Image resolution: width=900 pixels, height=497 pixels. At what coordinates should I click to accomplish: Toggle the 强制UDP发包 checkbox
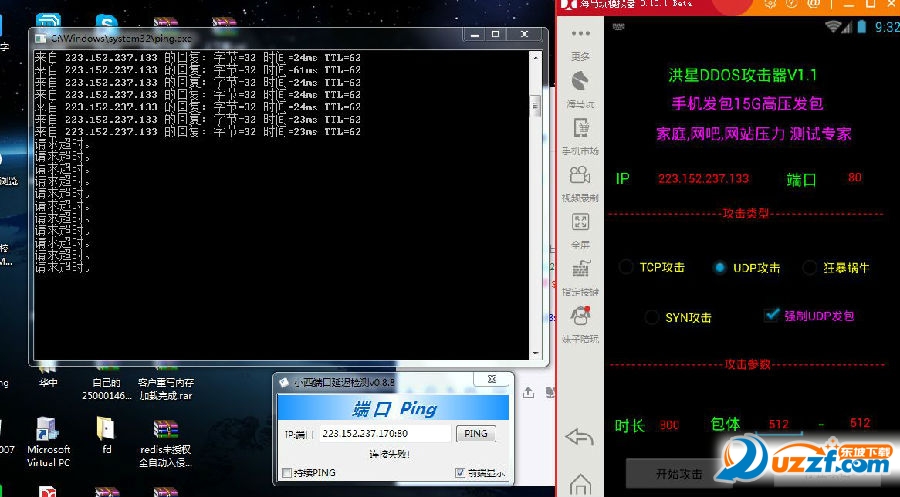point(771,314)
